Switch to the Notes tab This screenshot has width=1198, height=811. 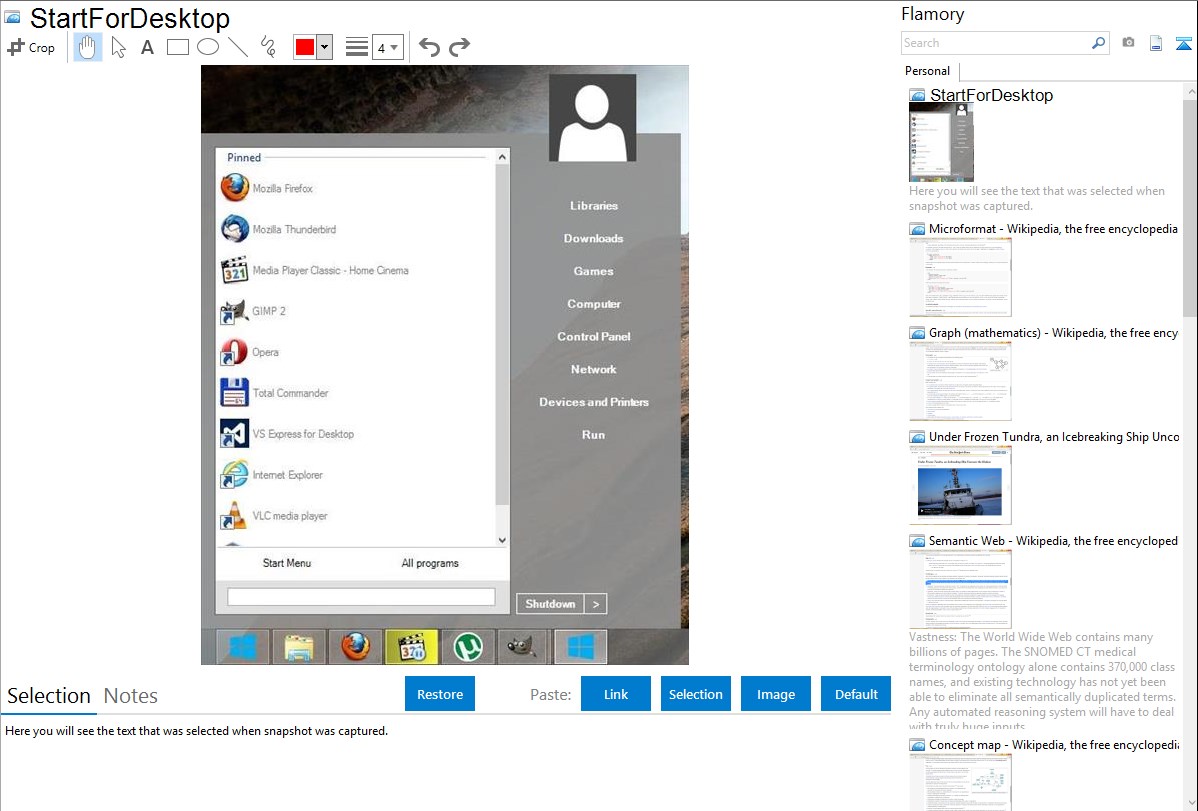click(131, 696)
